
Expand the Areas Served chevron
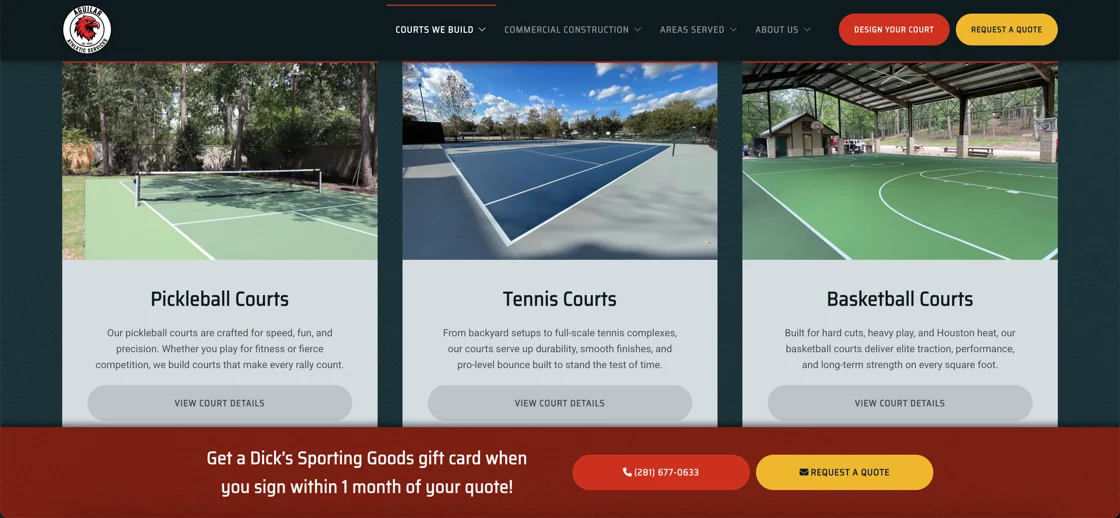click(733, 30)
